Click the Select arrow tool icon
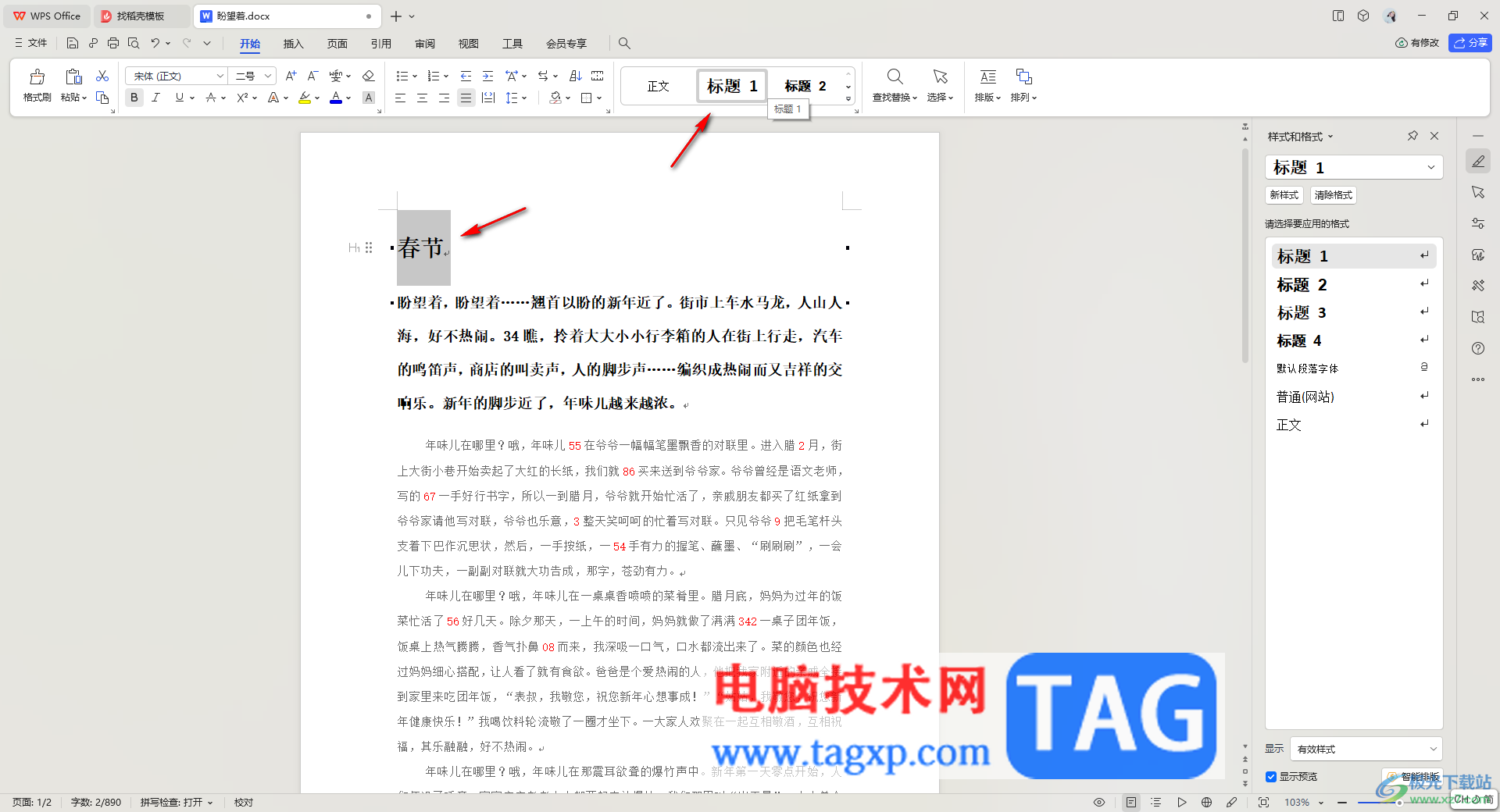This screenshot has width=1500, height=812. (940, 77)
